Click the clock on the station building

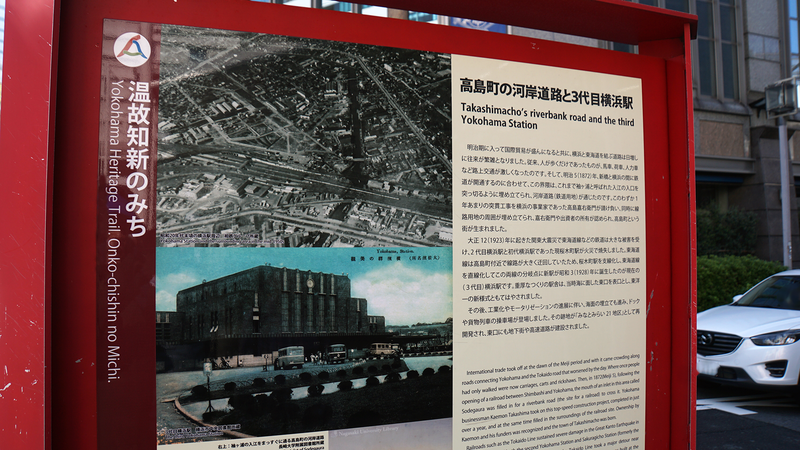click(310, 282)
